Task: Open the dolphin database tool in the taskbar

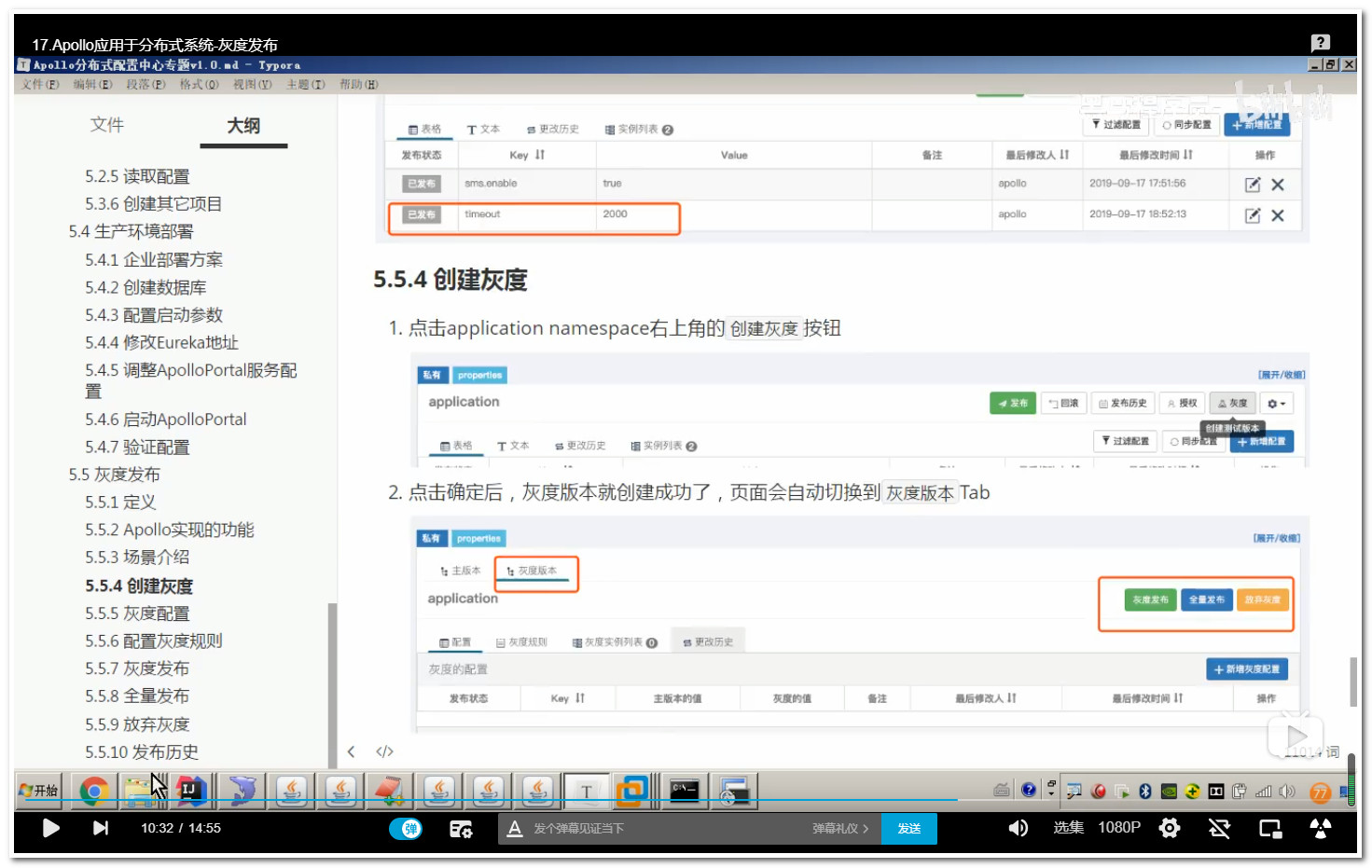Action: pos(243,791)
